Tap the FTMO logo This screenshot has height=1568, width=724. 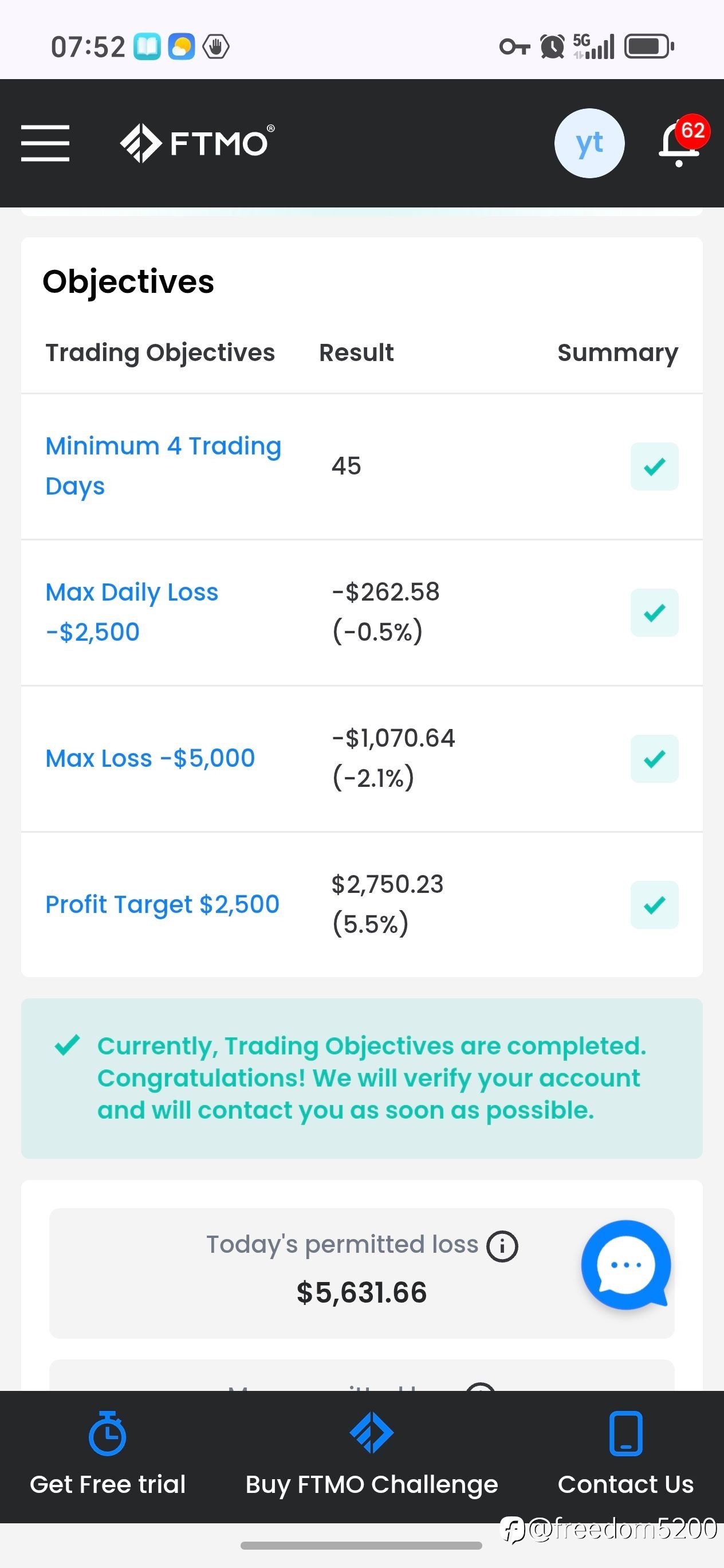pos(197,143)
